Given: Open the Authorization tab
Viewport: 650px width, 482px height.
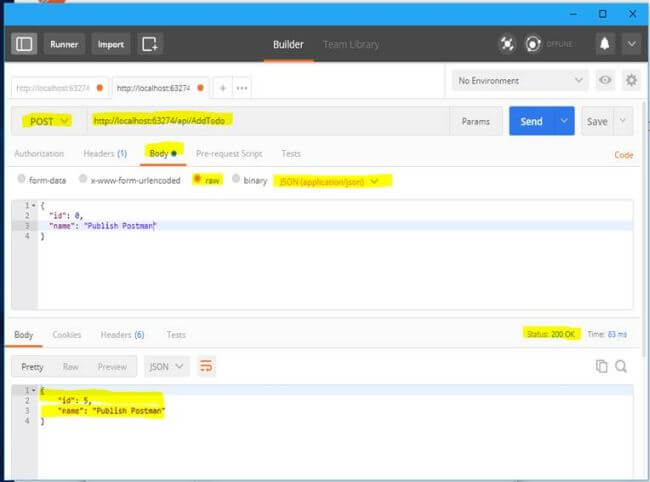Looking at the screenshot, I should pos(39,154).
